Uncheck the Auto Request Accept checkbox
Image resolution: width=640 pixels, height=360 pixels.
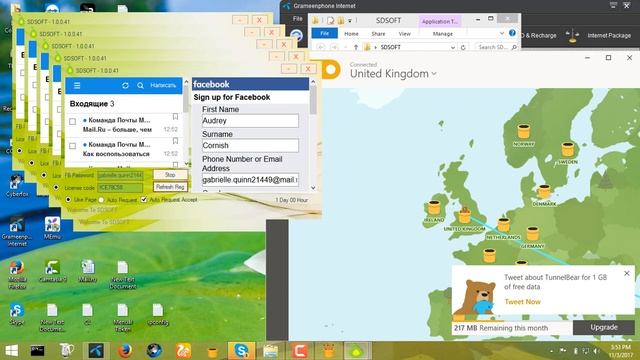(144, 200)
